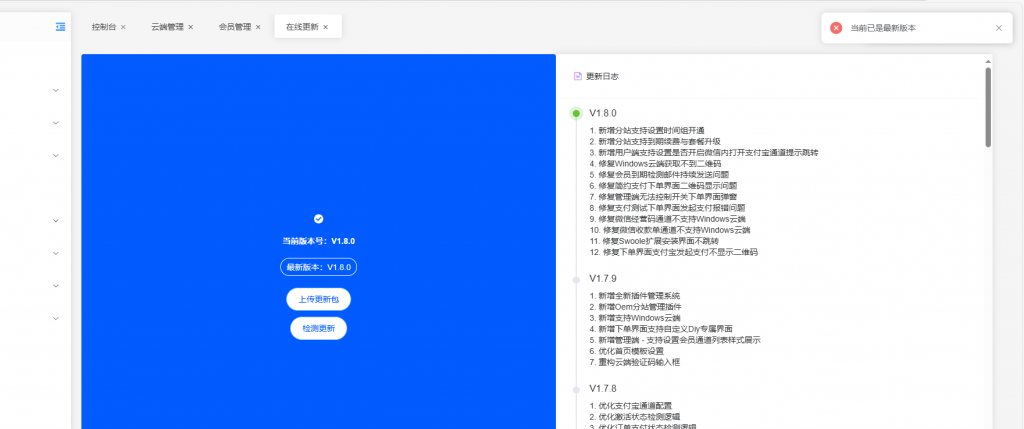This screenshot has width=1024, height=429.
Task: Click the red error icon in notification
Action: point(836,28)
